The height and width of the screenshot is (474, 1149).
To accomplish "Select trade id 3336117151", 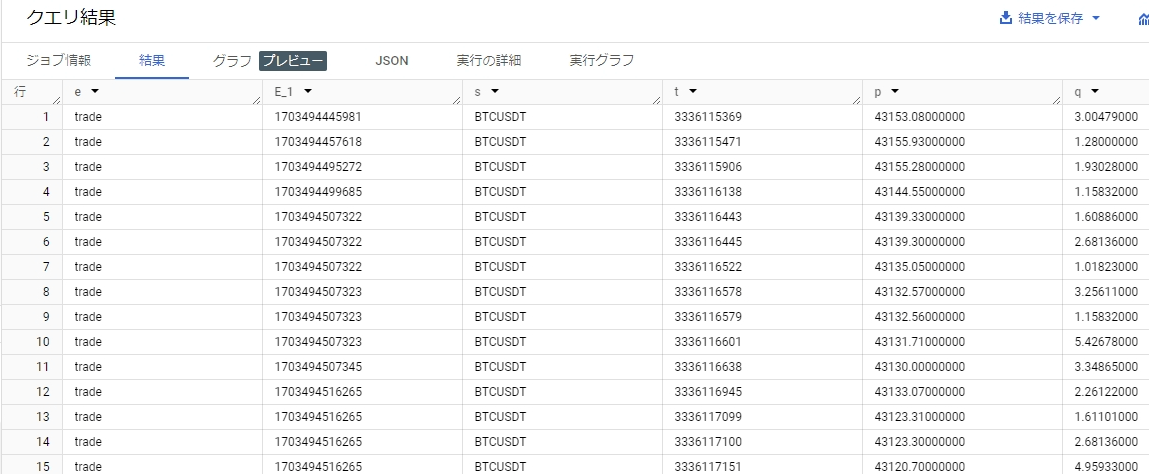I will click(708, 466).
